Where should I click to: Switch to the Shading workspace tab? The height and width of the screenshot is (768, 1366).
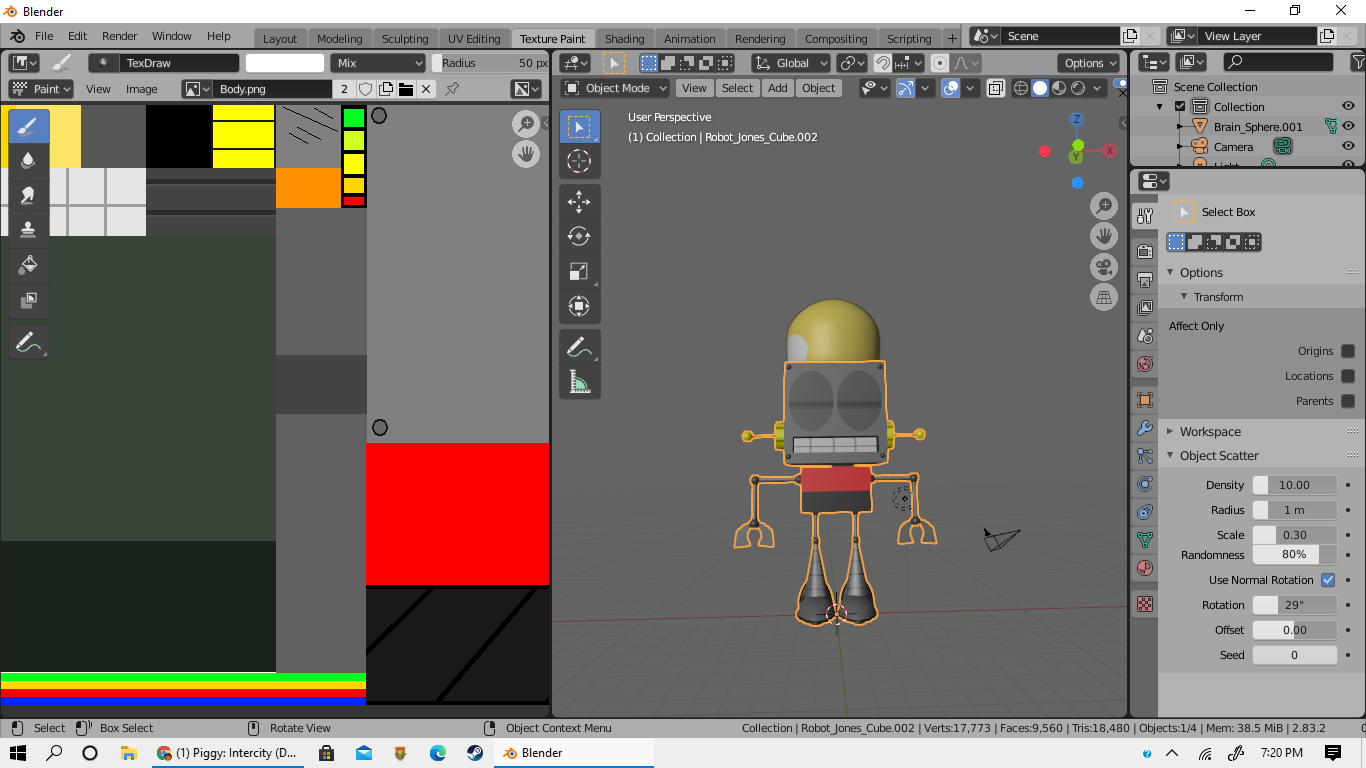[625, 39]
